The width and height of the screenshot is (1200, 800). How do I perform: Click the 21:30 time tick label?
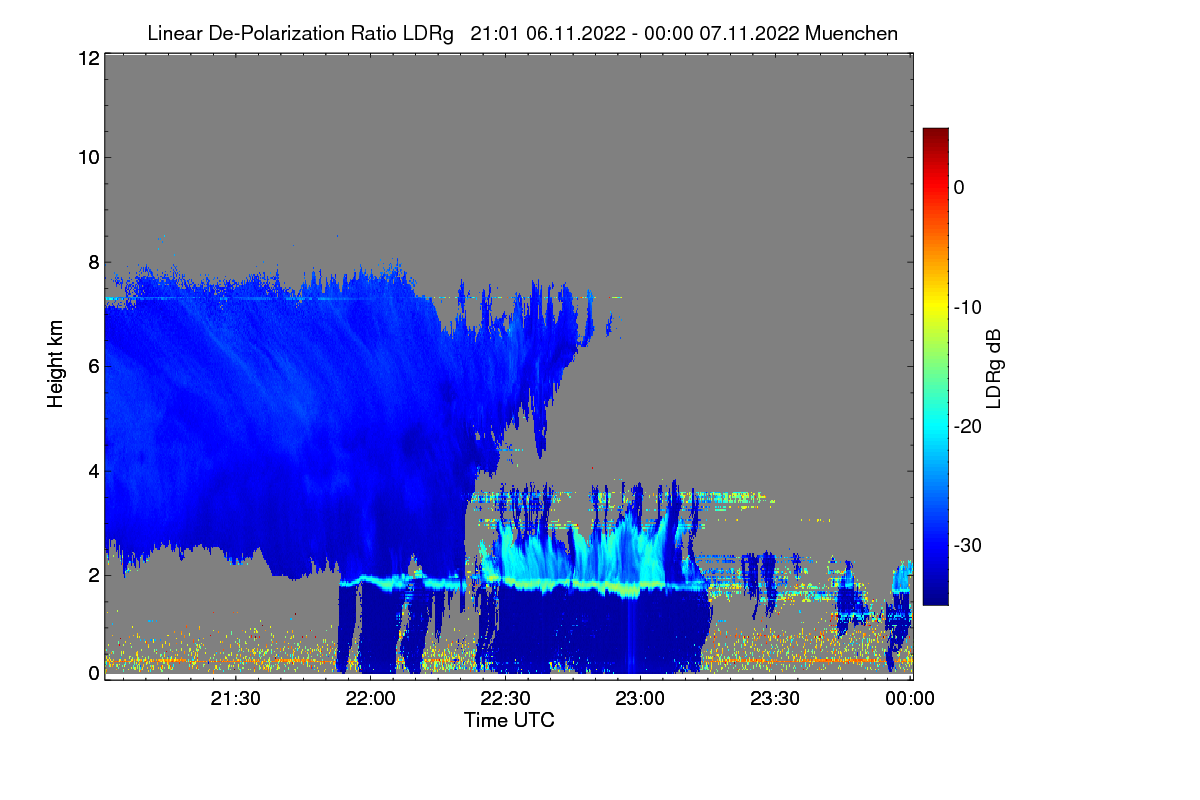coord(236,699)
